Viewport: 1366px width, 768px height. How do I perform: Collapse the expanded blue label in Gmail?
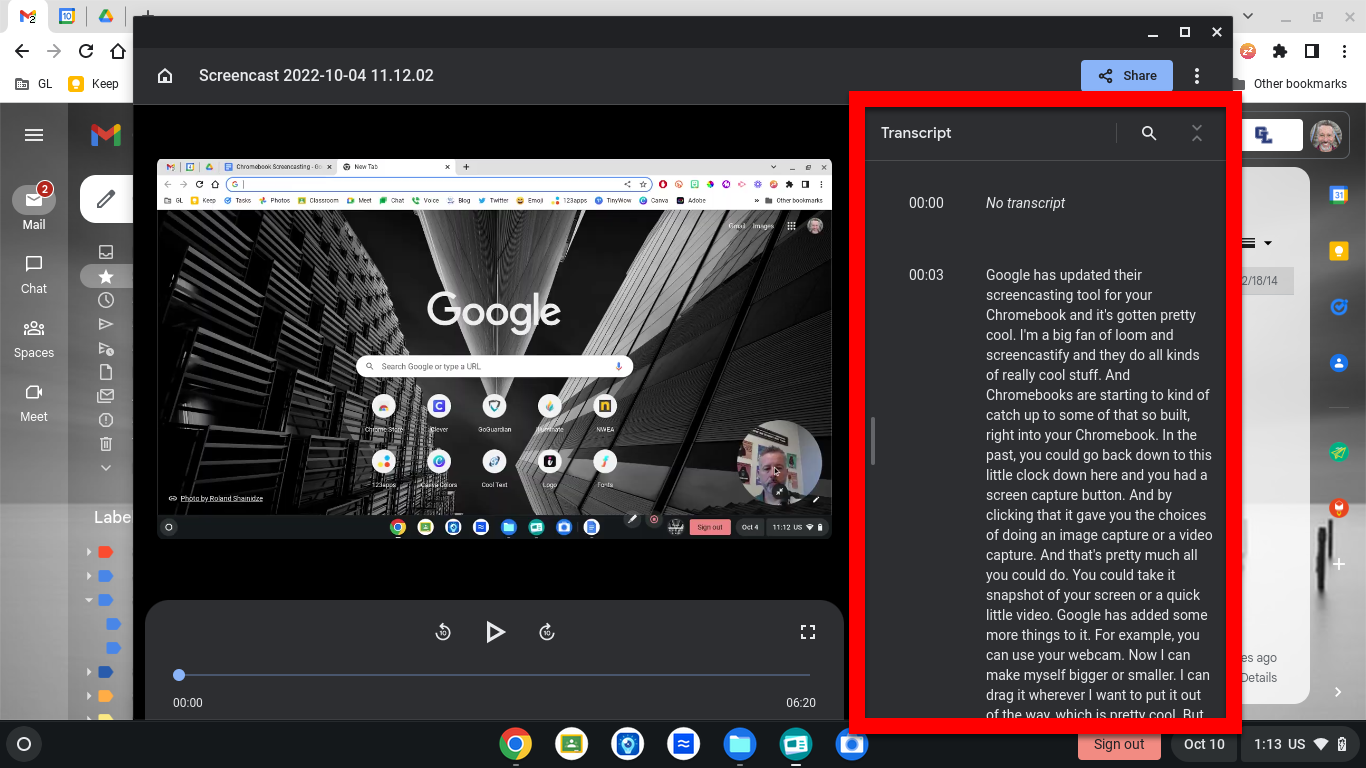pos(89,600)
